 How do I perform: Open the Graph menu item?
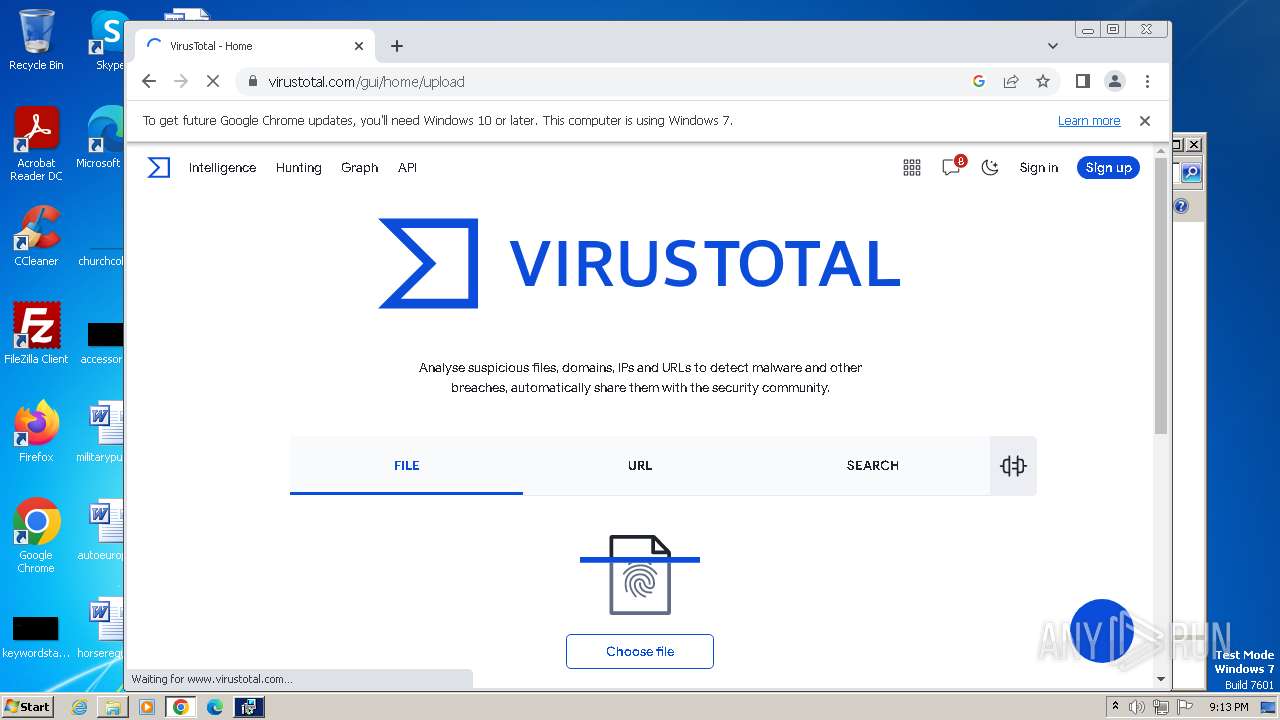[359, 168]
